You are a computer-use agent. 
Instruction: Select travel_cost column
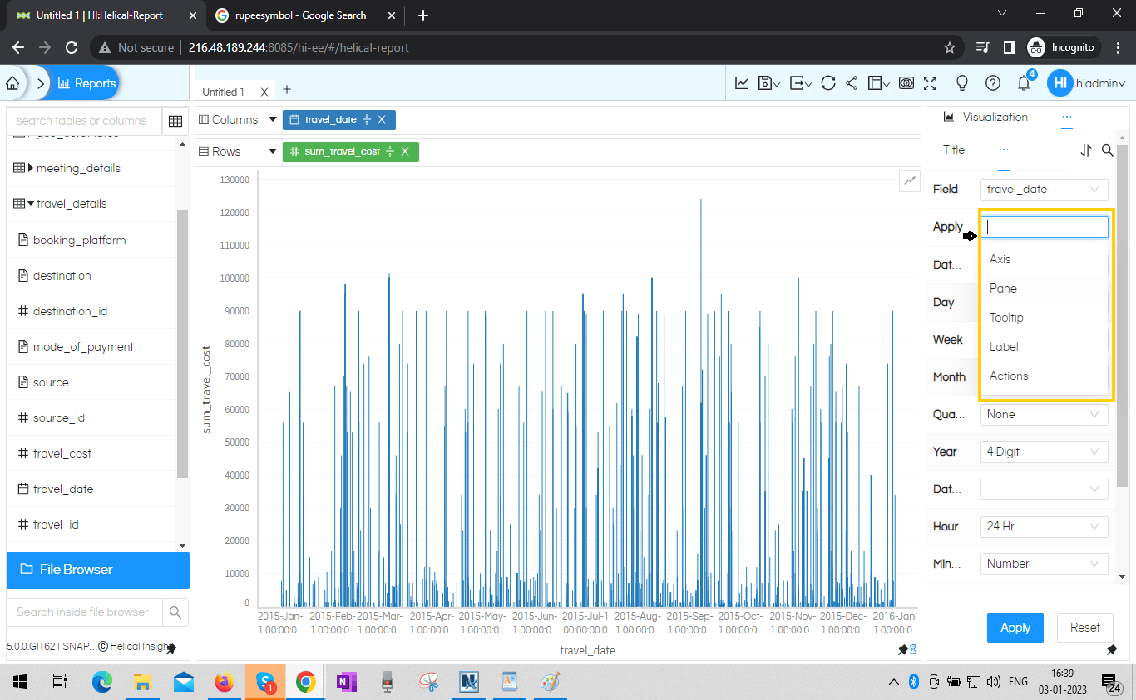62,454
